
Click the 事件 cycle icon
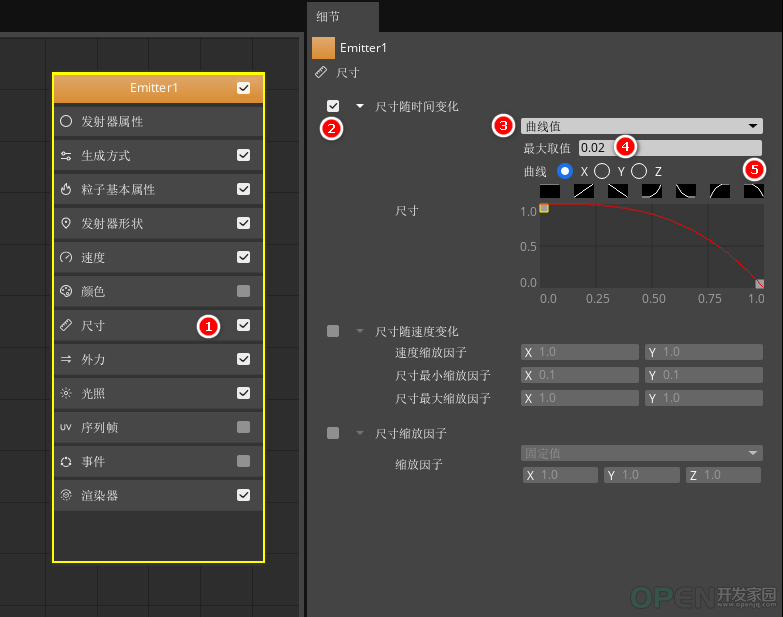tap(66, 462)
